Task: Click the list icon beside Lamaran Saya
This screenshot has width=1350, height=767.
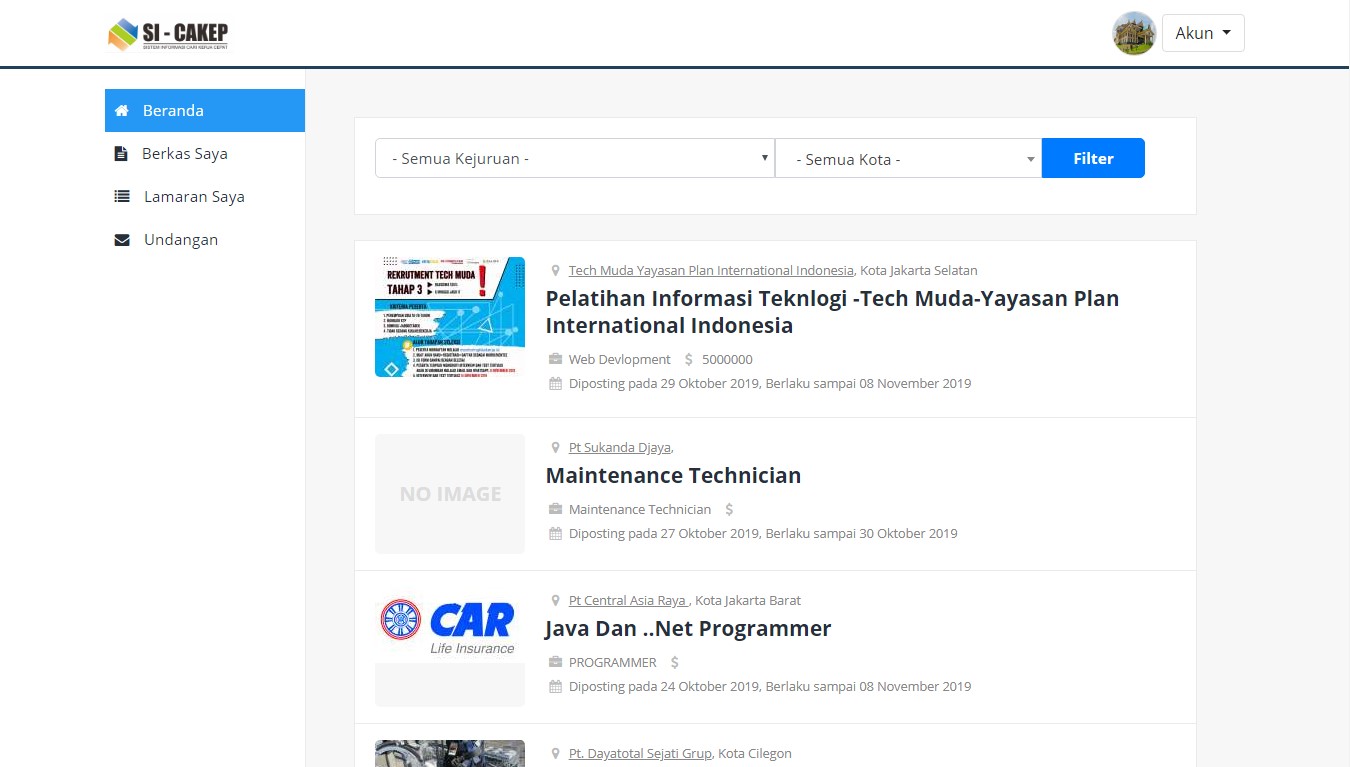Action: click(122, 197)
